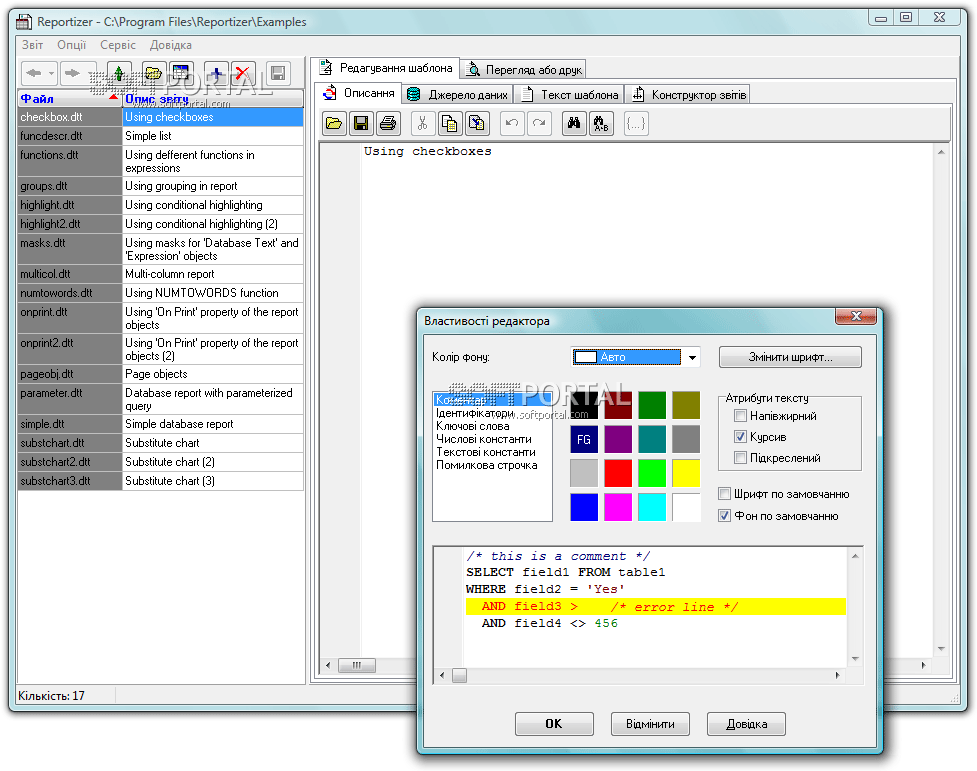Click the Змінити шрифт... button
Image resolution: width=977 pixels, height=771 pixels.
pyautogui.click(x=790, y=357)
